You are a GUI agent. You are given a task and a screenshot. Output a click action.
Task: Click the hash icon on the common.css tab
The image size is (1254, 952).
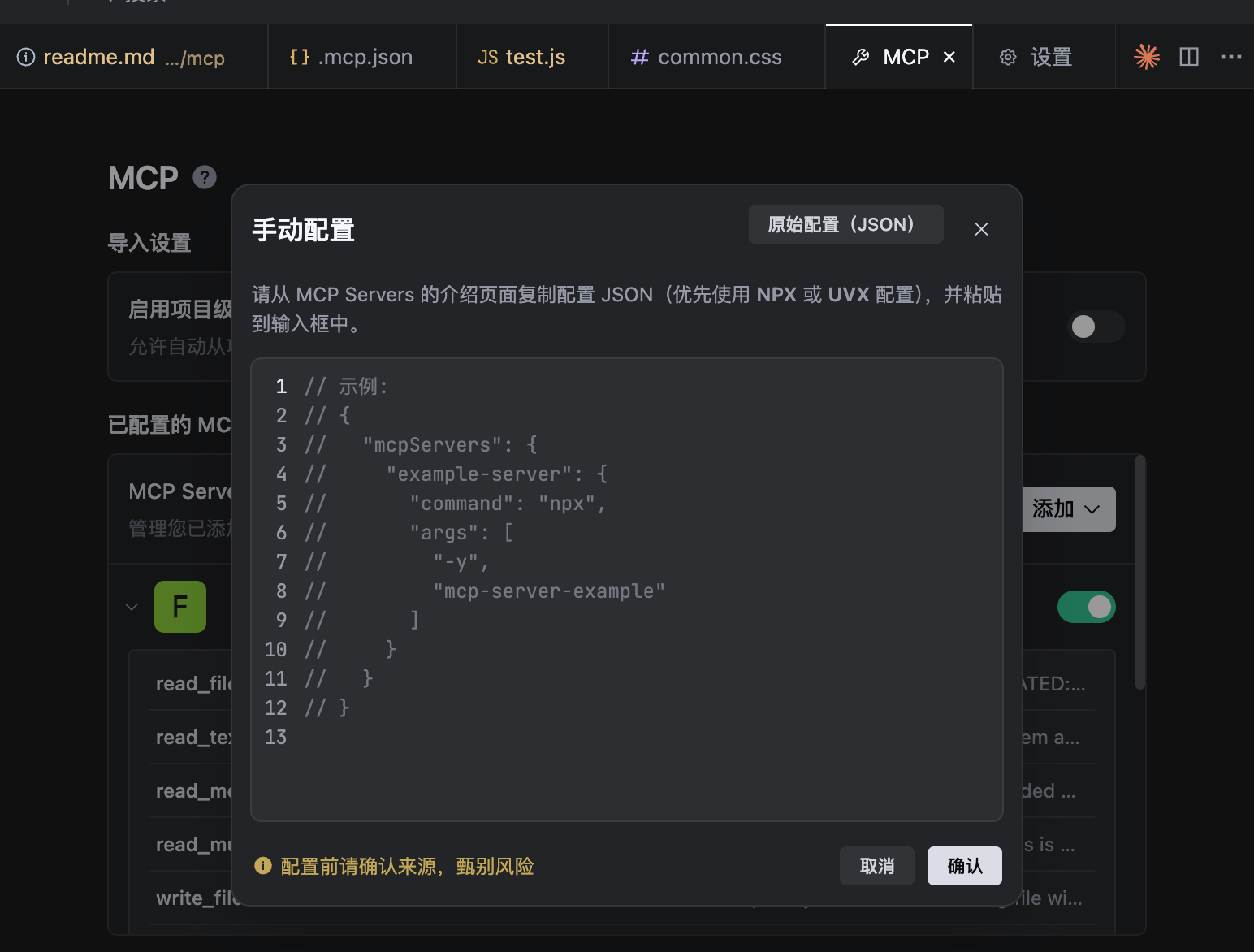(640, 57)
